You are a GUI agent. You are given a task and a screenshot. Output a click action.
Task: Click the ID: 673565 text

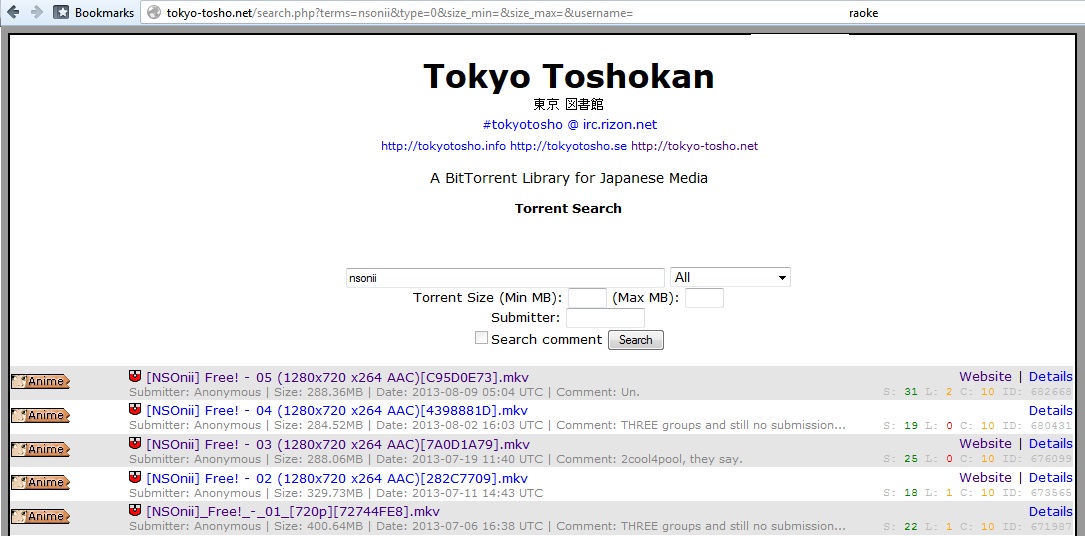click(x=1035, y=493)
